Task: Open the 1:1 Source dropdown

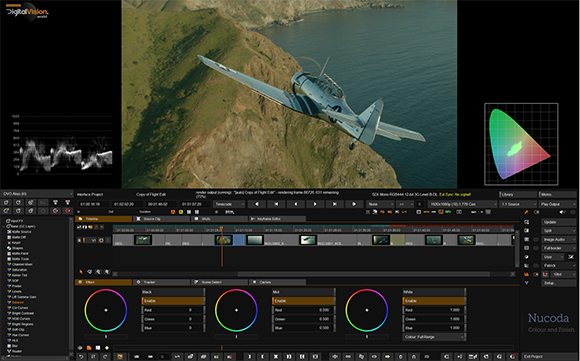Action: click(x=518, y=204)
